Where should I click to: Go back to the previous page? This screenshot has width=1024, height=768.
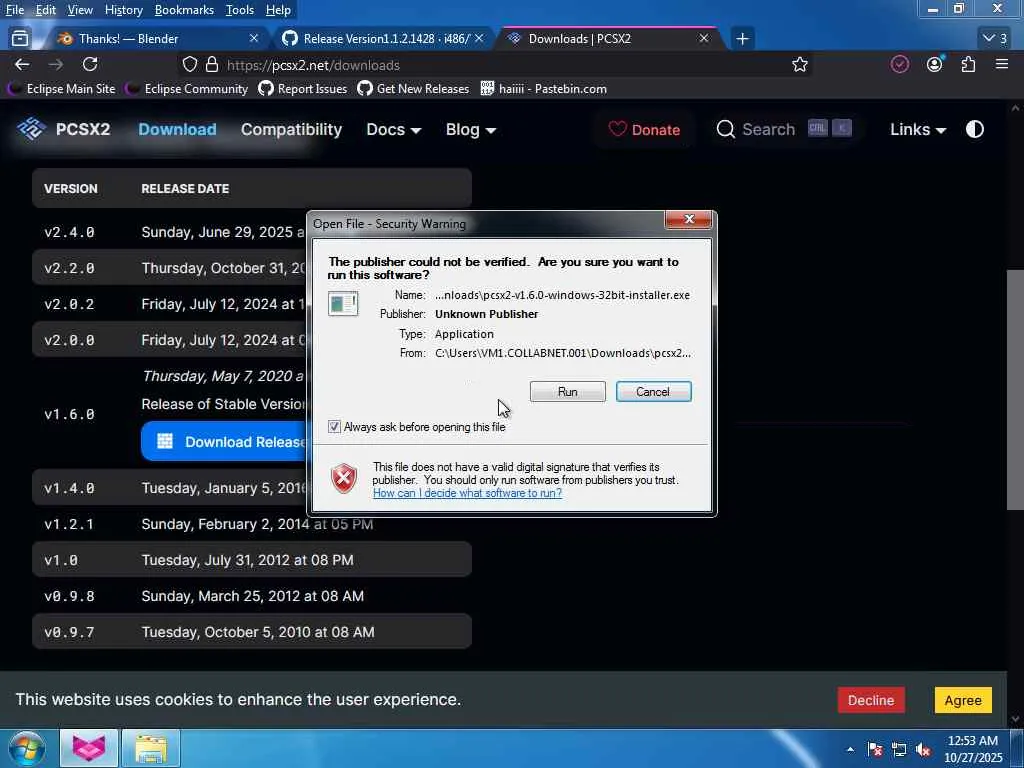22,65
